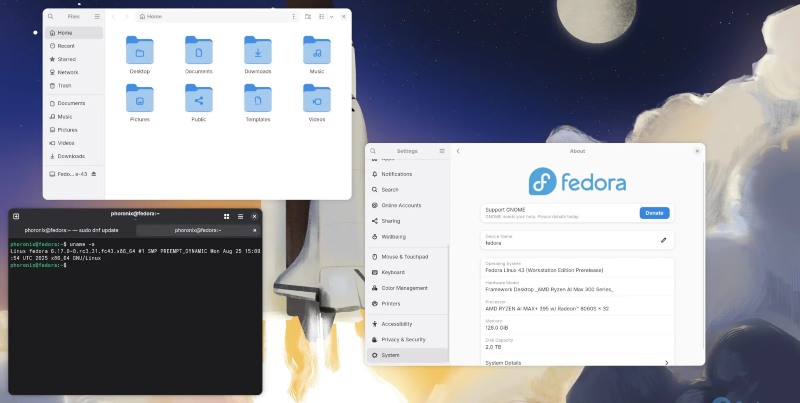
Task: Open the Videos folder icon in Files grid
Action: (x=317, y=98)
